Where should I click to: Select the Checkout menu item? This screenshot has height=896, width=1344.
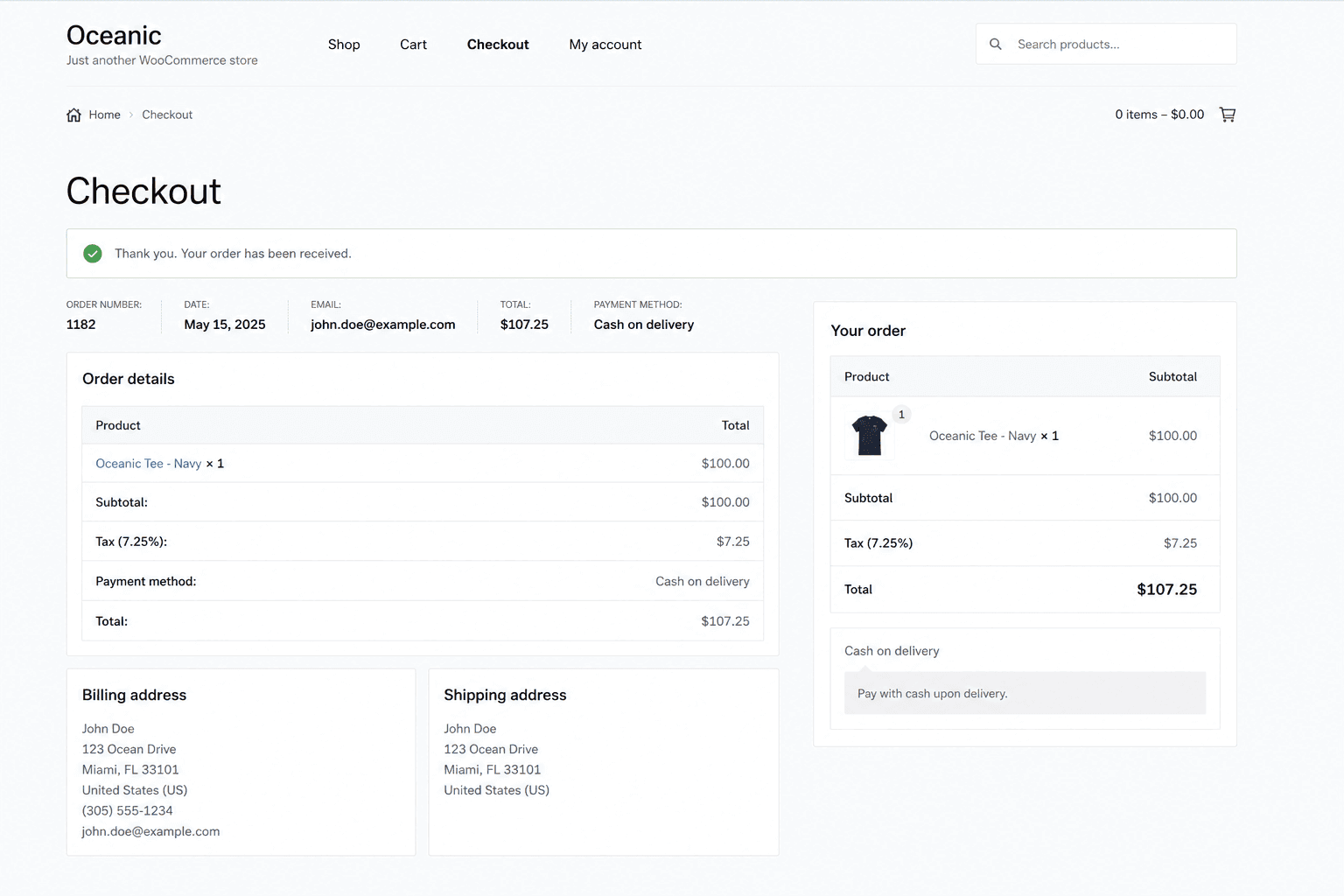click(498, 45)
